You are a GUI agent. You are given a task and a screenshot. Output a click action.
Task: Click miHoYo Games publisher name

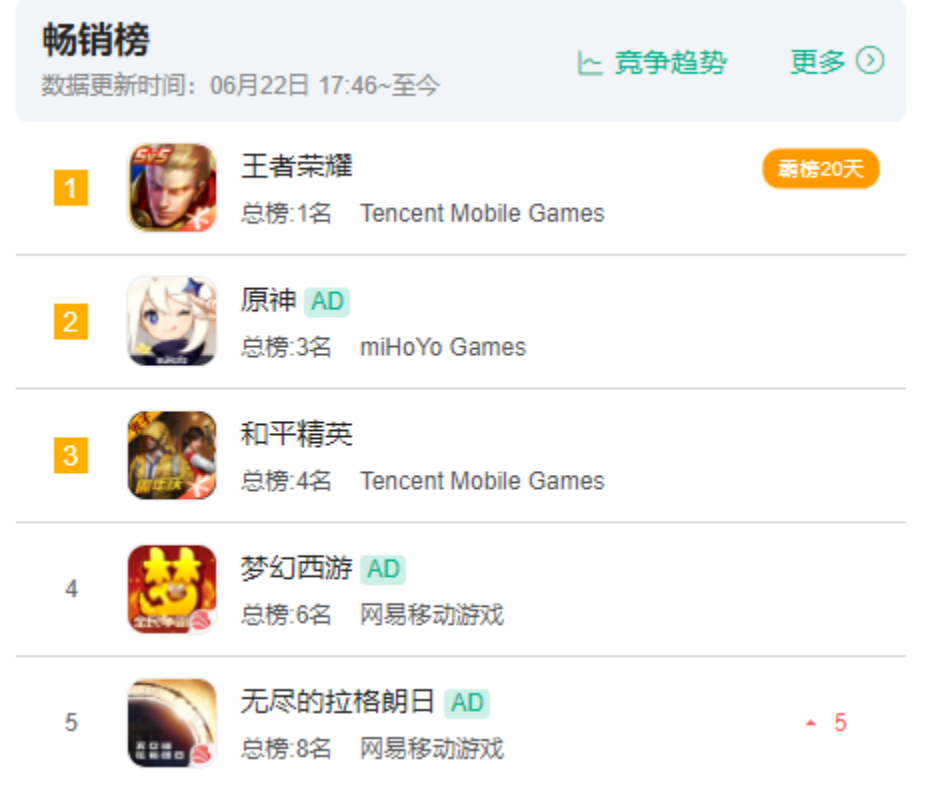point(443,347)
